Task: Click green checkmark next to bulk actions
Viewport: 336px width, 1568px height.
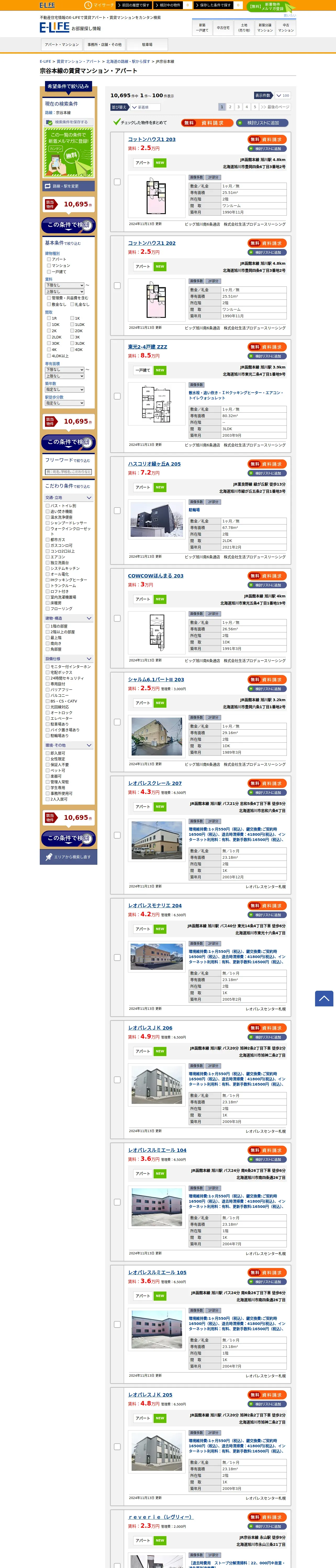Action: pyautogui.click(x=116, y=122)
